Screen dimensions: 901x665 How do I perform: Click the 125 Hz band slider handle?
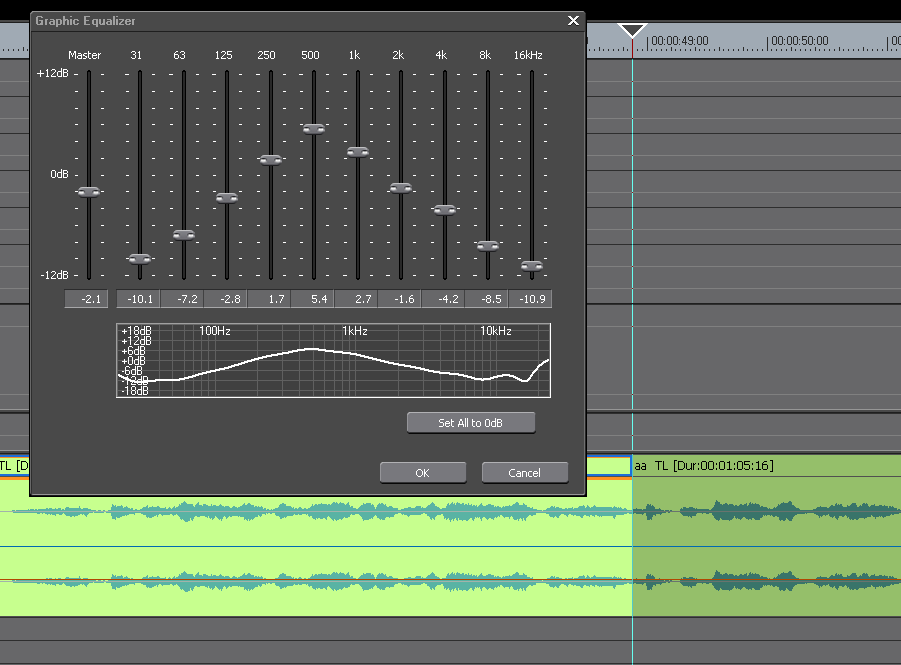tap(227, 198)
